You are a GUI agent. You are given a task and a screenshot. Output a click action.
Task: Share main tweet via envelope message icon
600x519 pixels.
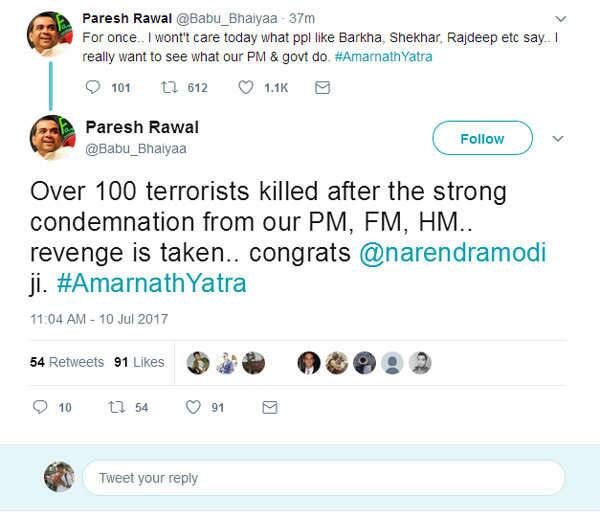click(270, 407)
